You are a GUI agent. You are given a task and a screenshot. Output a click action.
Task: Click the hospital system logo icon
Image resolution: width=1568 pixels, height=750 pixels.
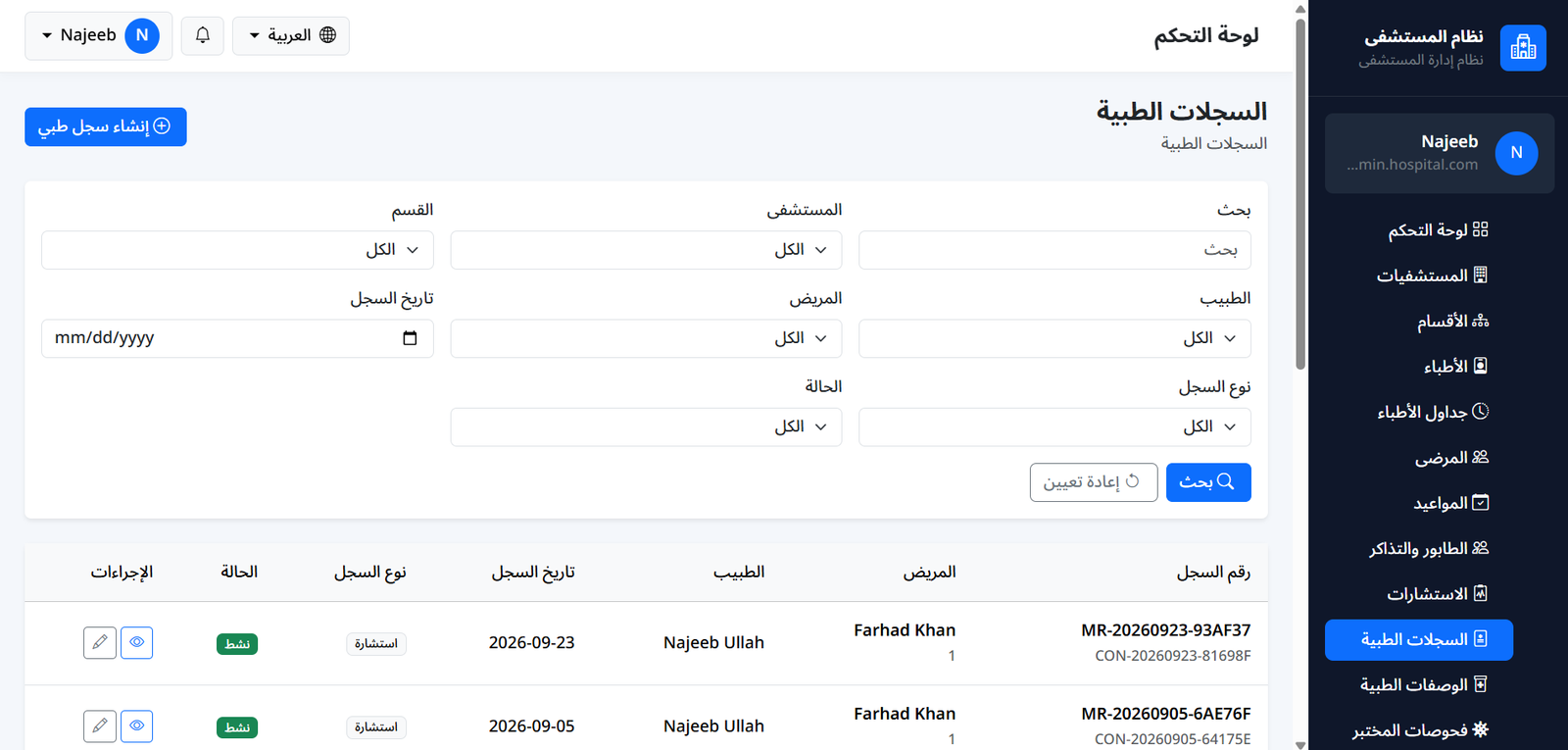[x=1523, y=48]
